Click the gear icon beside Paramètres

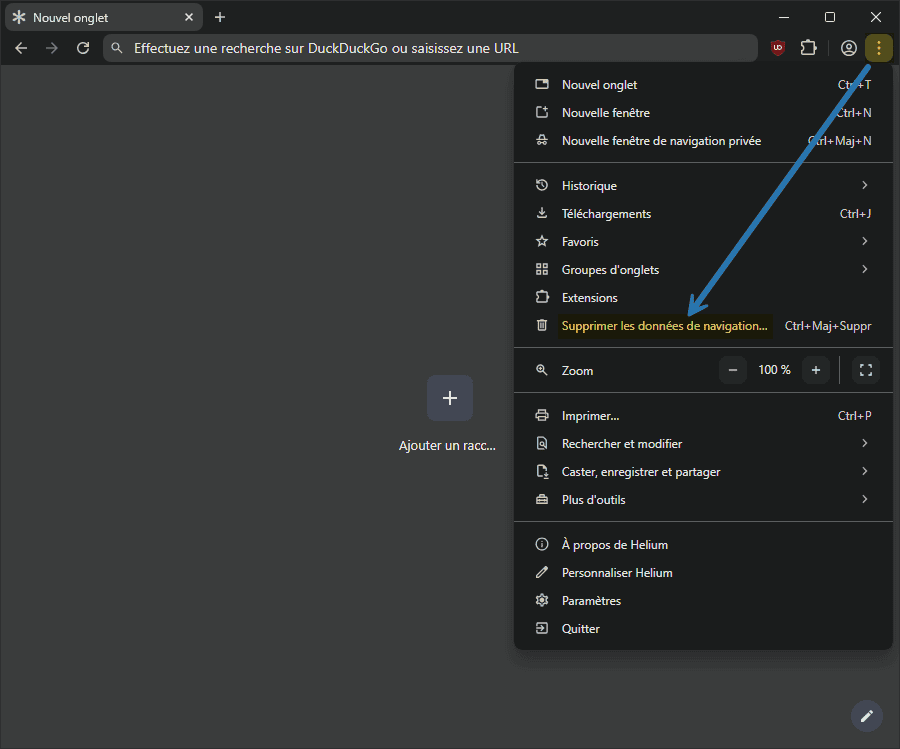pos(542,600)
